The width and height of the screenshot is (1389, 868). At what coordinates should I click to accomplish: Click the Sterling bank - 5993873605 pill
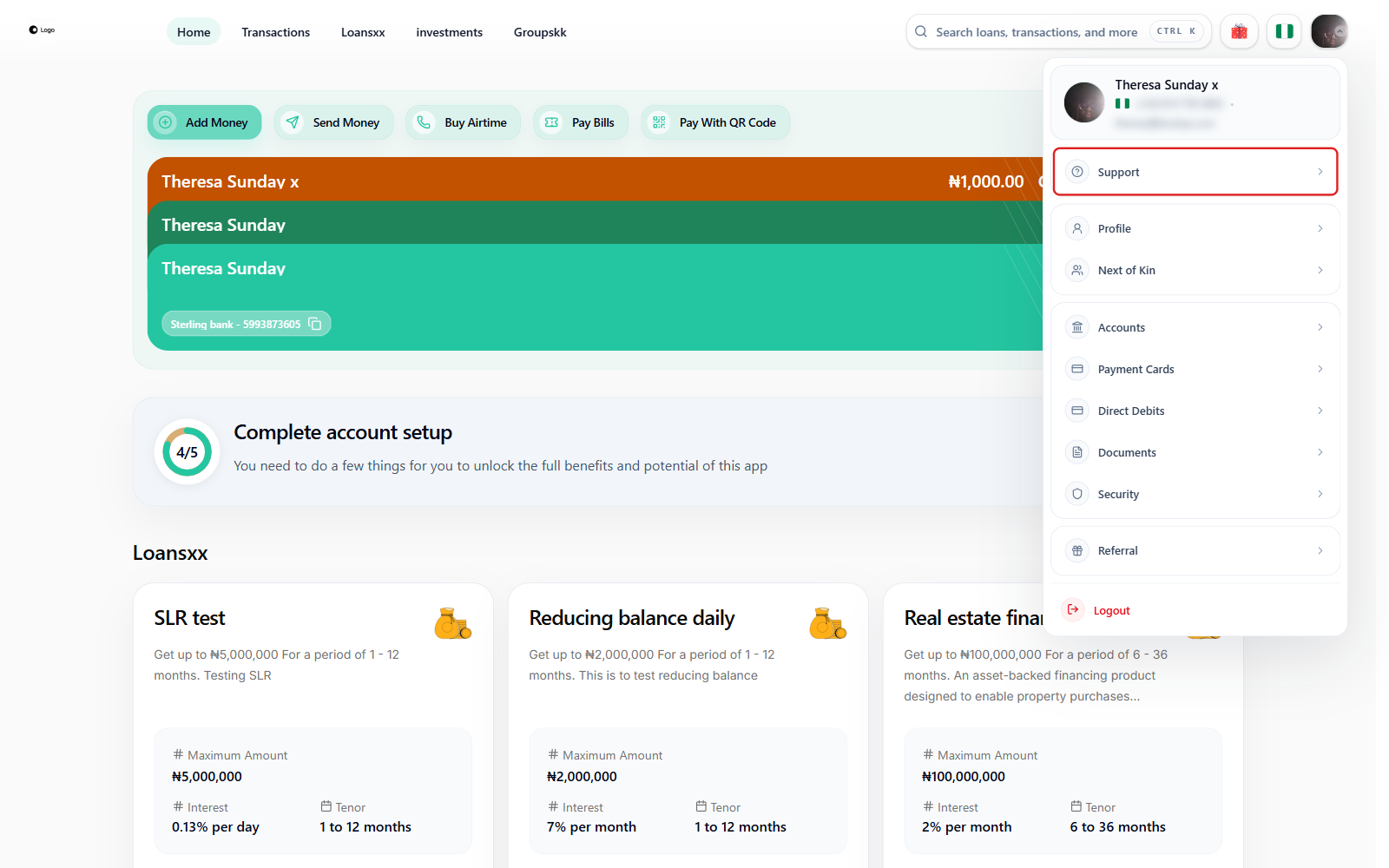[246, 324]
